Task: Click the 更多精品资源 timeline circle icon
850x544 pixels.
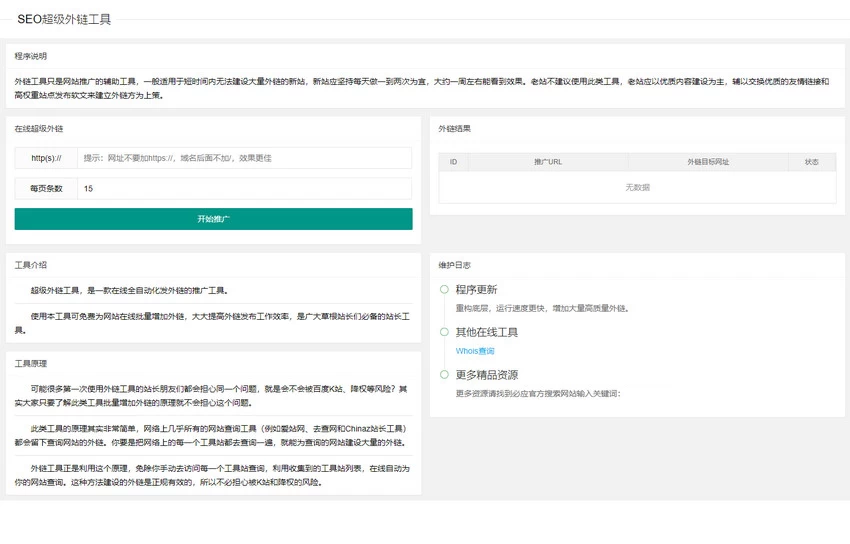Action: (444, 374)
